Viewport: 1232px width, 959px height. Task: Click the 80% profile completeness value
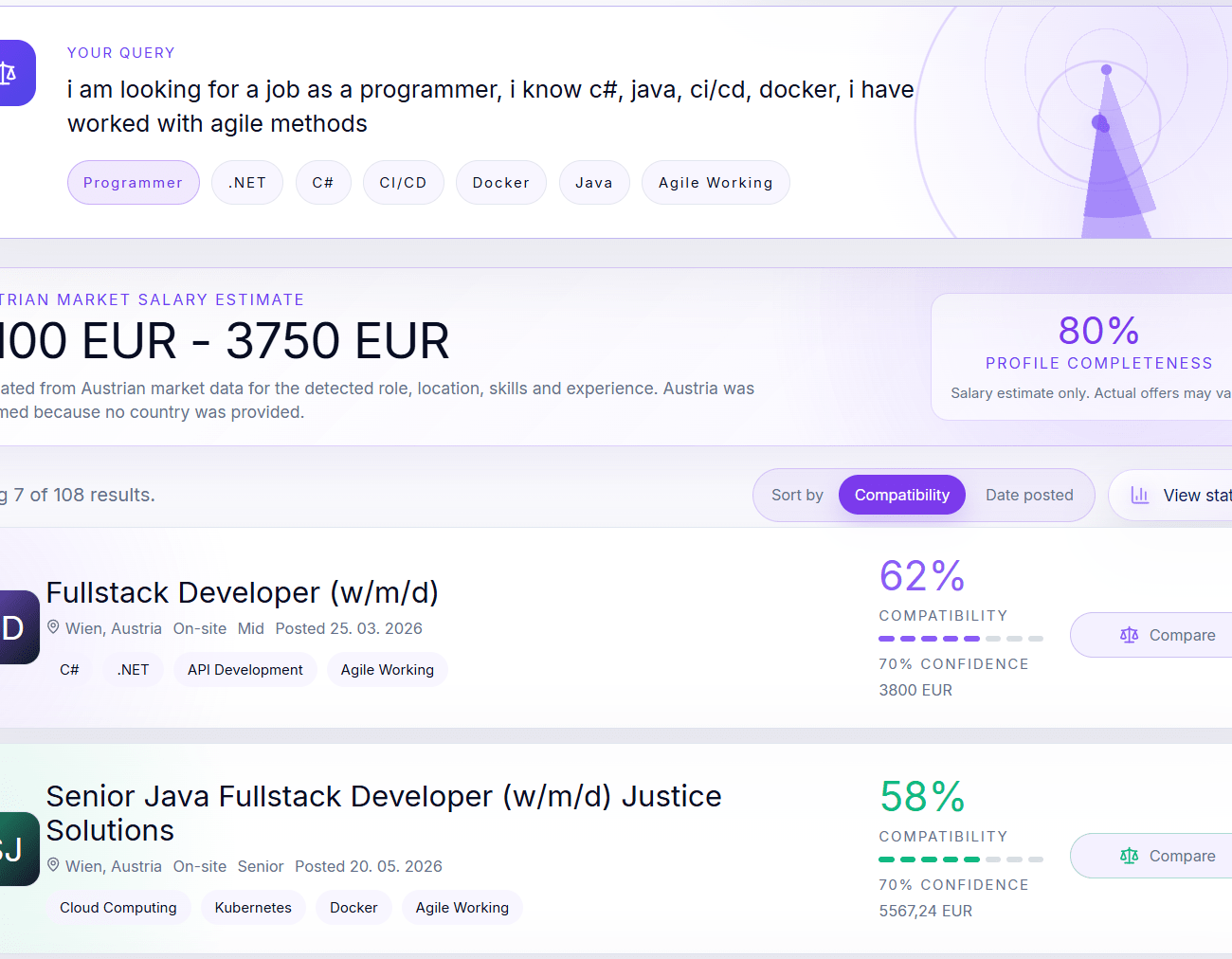point(1099,331)
